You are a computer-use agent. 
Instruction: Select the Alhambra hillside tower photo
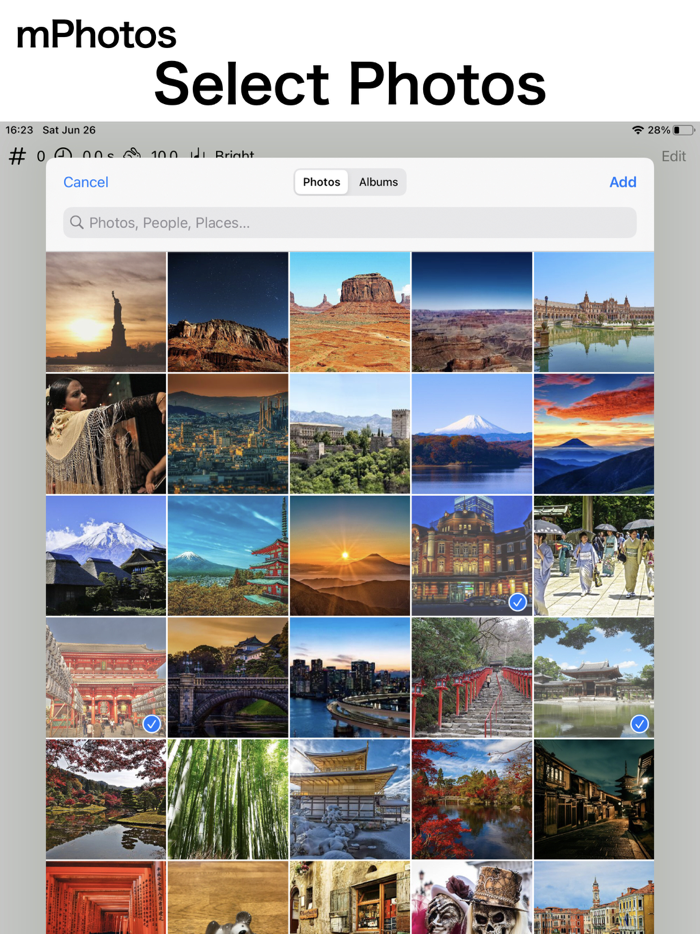point(350,434)
